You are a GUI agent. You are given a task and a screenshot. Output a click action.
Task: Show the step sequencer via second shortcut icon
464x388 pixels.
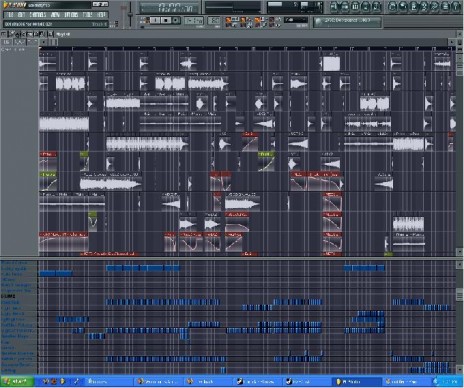tap(345, 6)
